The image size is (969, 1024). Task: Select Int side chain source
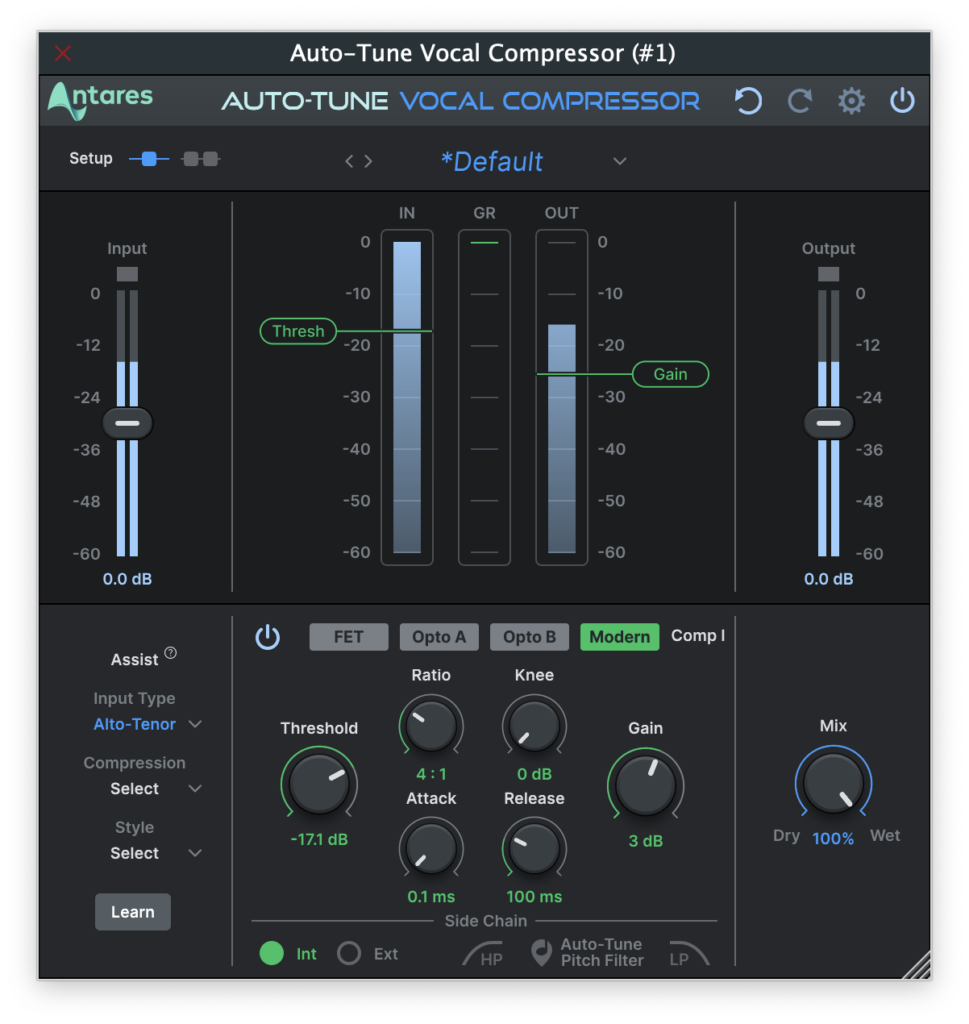(x=272, y=953)
